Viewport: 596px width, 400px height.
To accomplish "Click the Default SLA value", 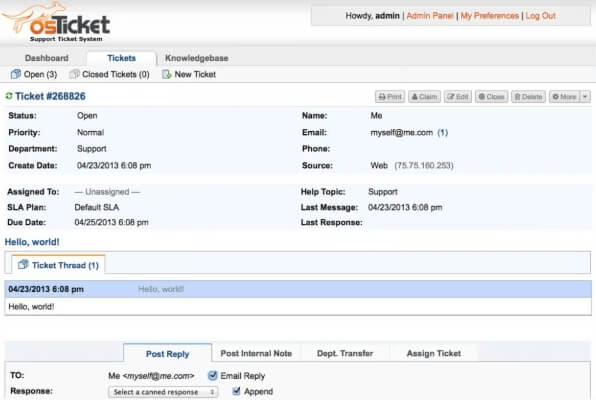I will (x=97, y=207).
